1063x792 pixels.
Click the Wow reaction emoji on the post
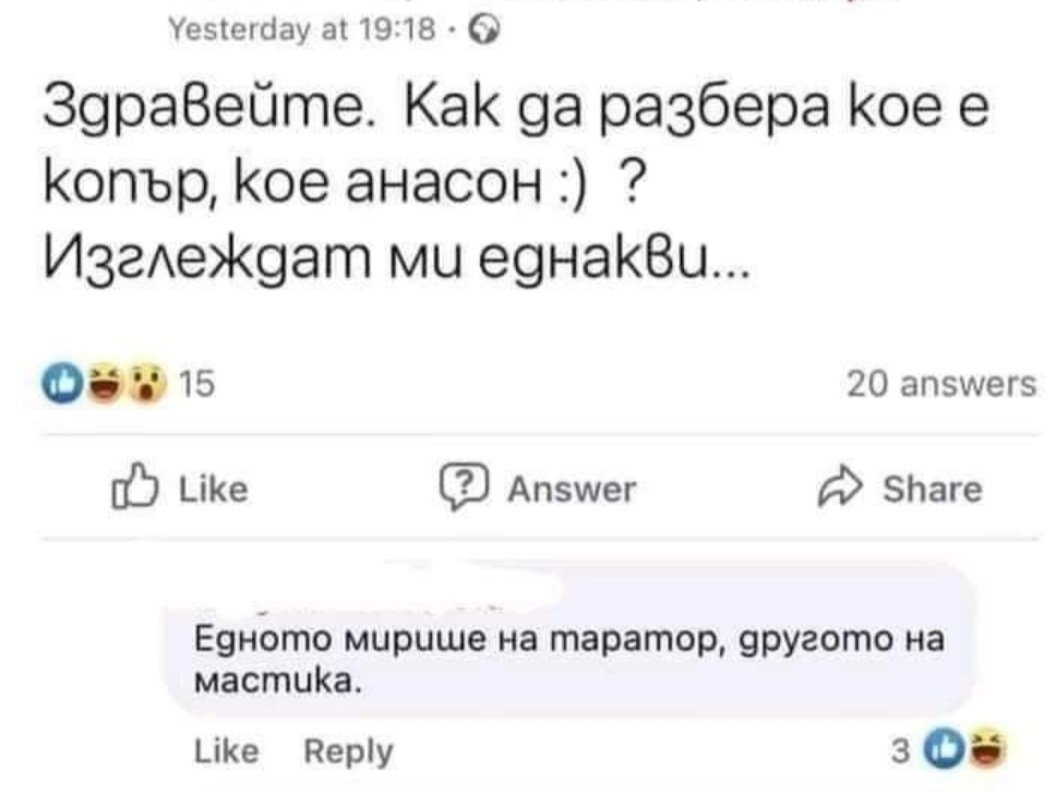click(x=145, y=384)
